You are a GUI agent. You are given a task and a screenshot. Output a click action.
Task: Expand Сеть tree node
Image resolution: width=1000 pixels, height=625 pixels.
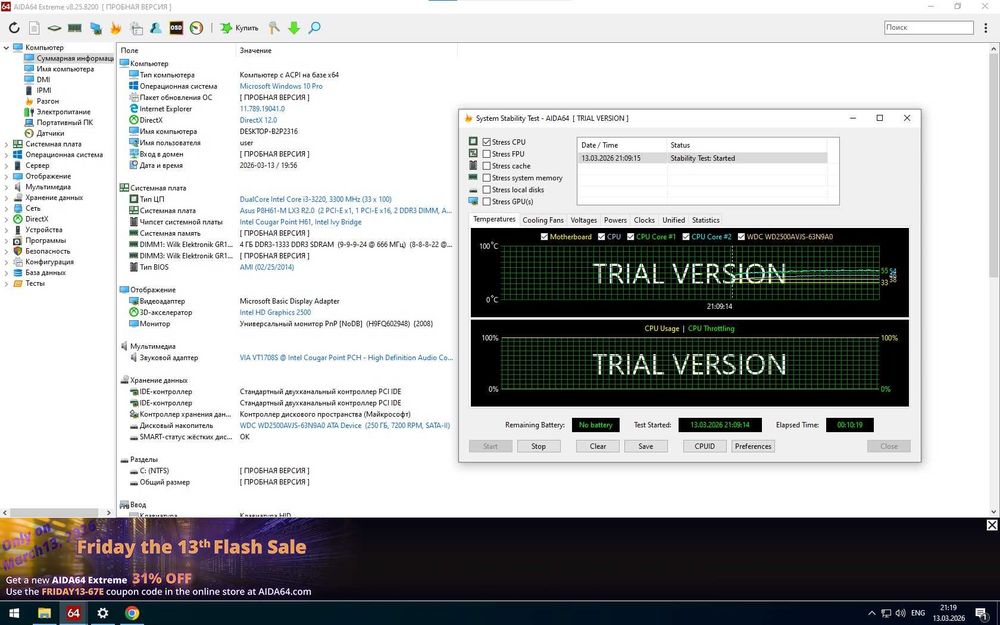[6, 208]
